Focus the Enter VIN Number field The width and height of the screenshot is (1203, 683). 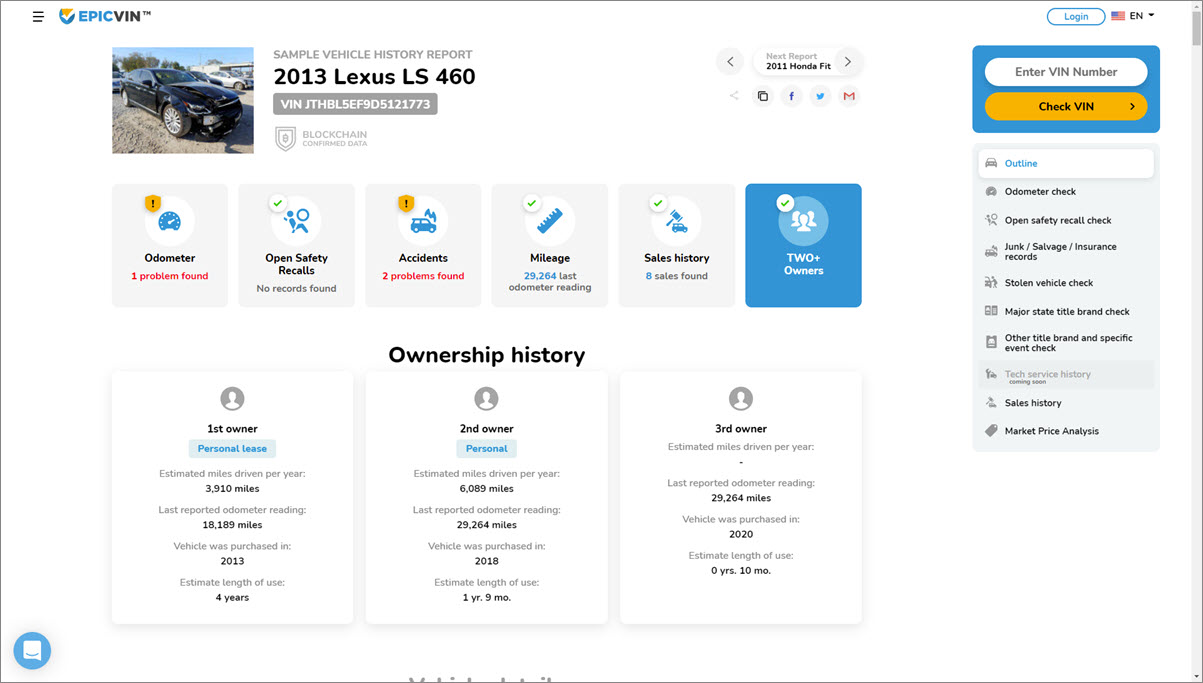(1066, 72)
